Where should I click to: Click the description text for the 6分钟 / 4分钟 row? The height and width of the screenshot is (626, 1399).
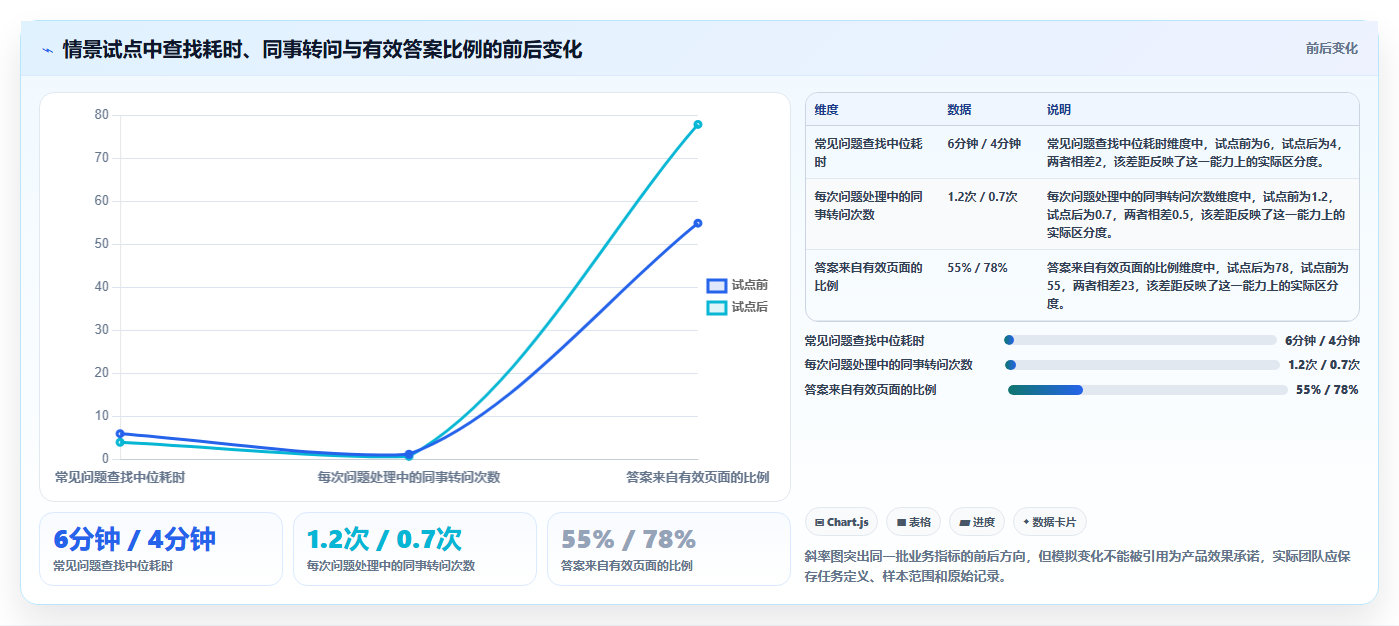pos(1195,152)
